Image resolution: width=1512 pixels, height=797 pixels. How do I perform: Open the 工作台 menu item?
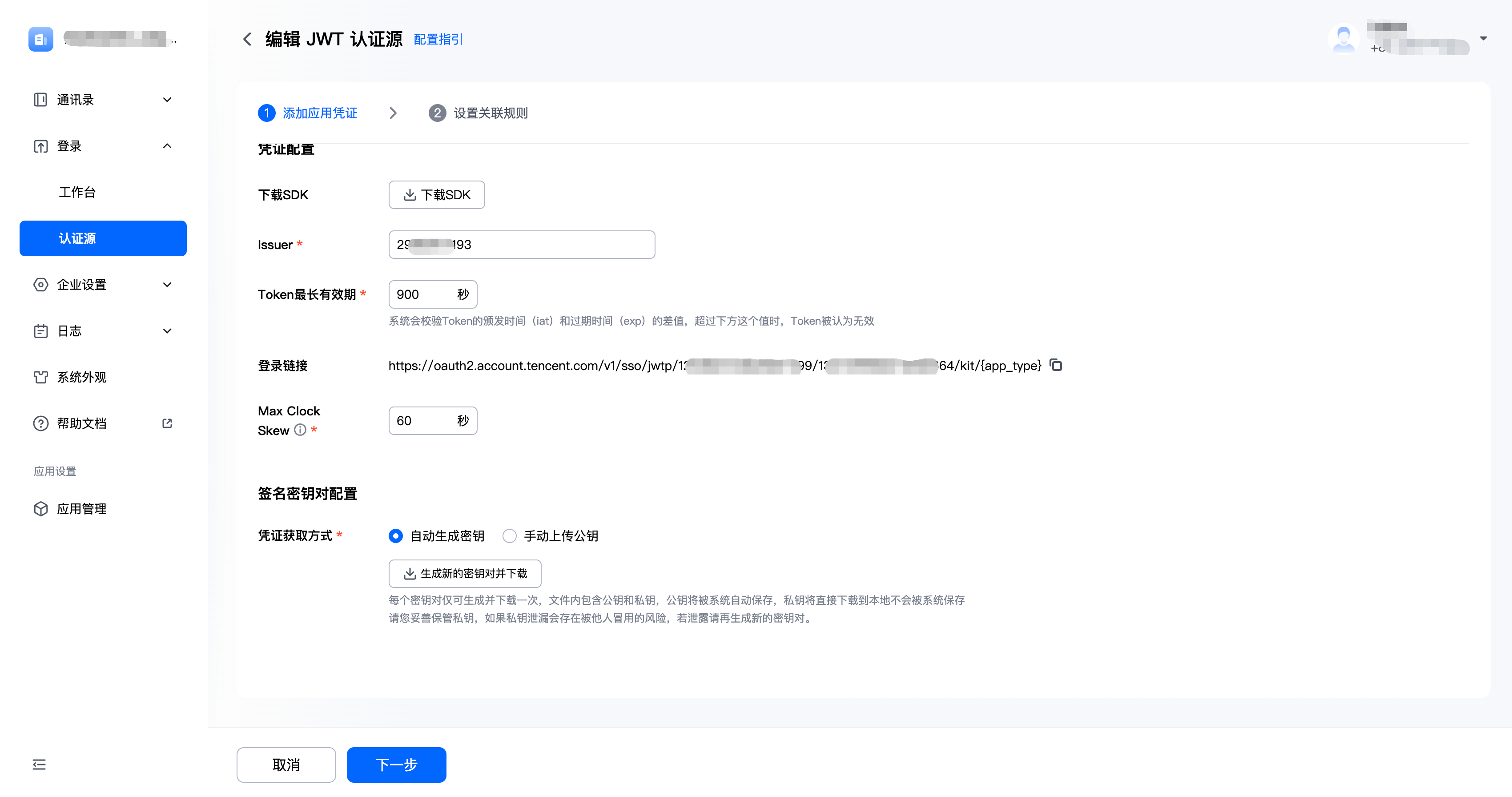[x=77, y=193]
